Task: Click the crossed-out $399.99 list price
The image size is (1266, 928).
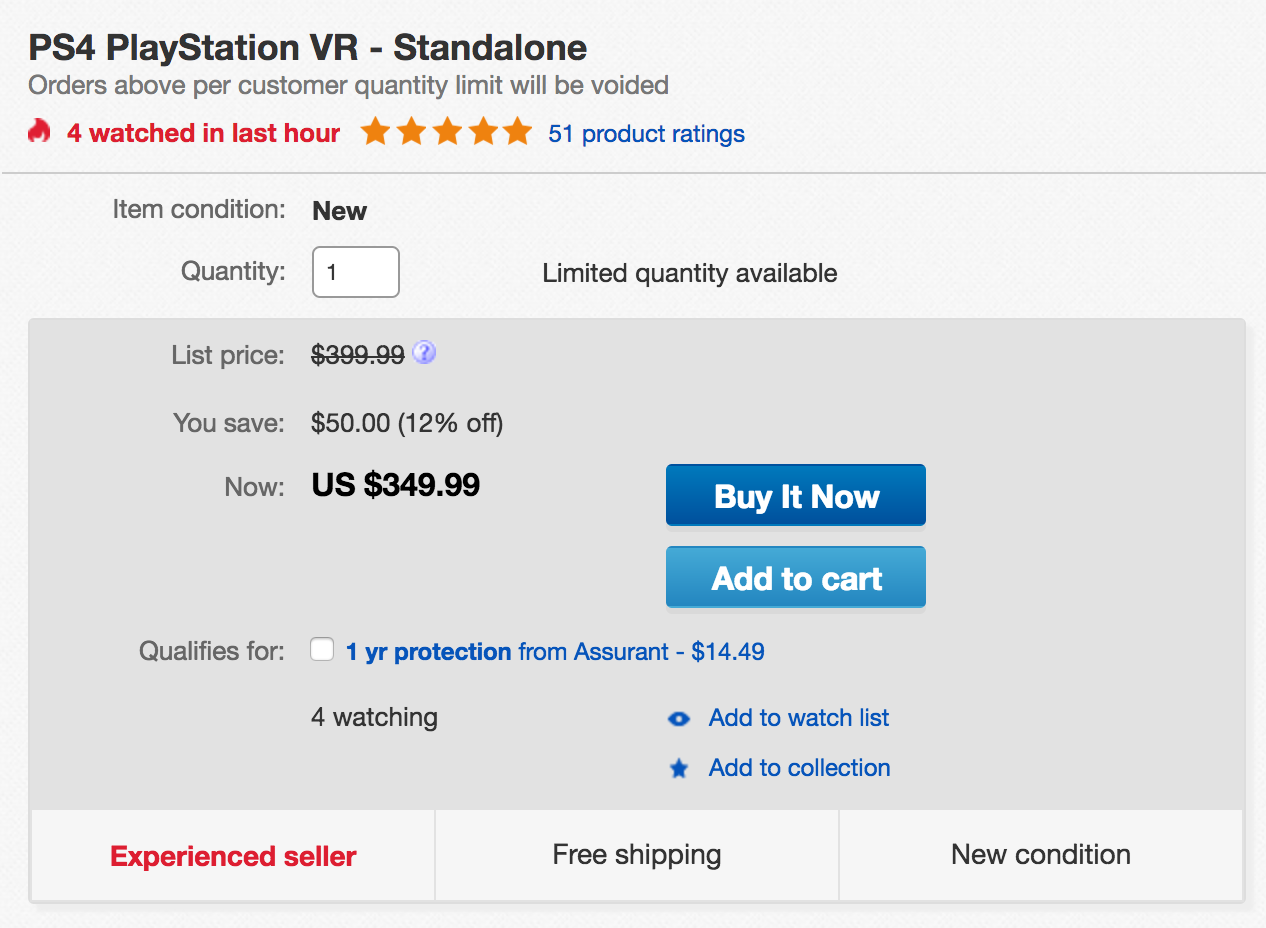Action: click(x=358, y=355)
